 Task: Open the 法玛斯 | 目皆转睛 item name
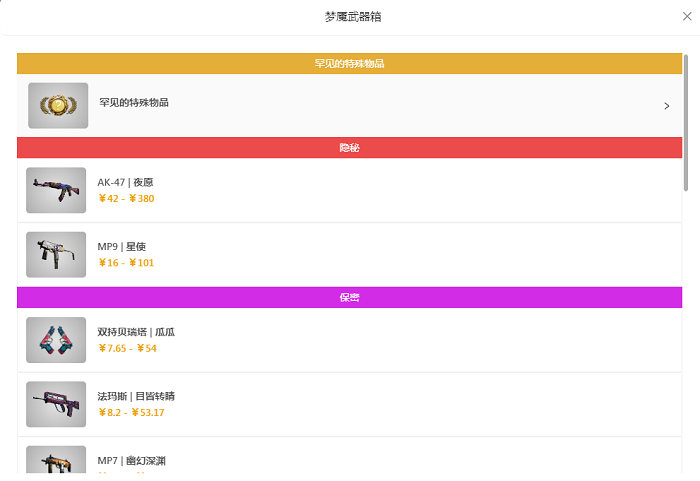point(136,396)
